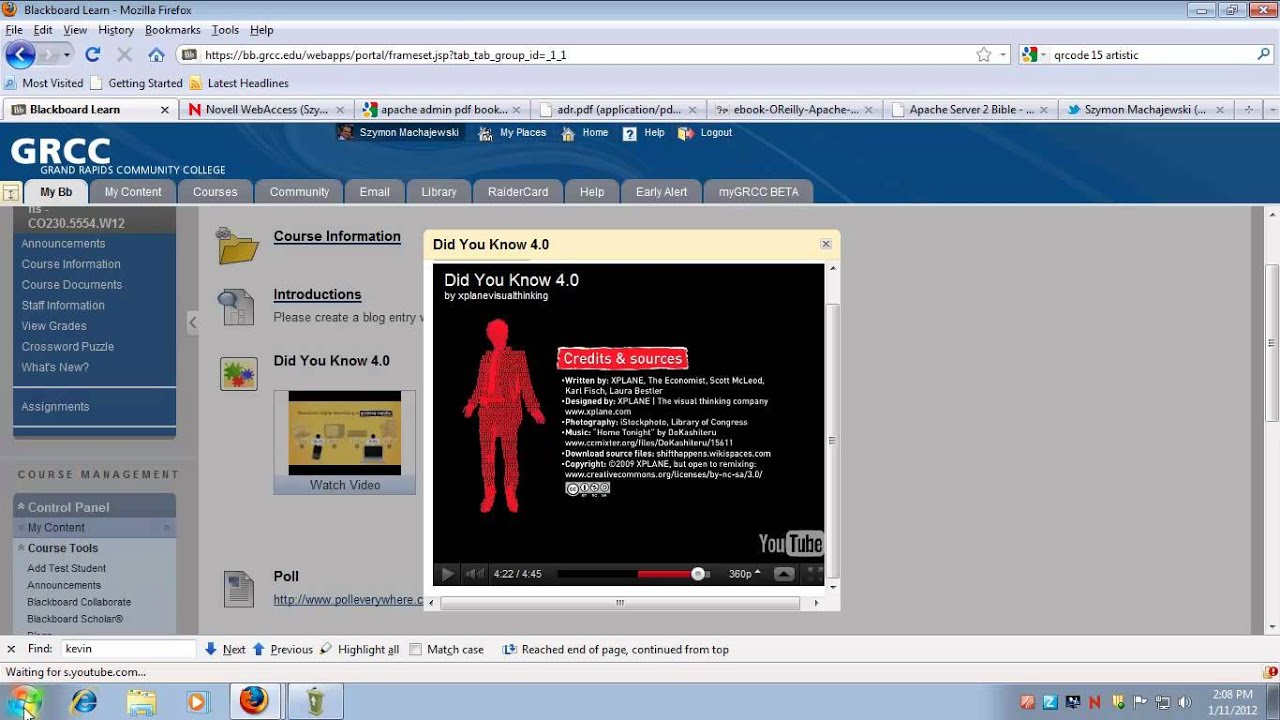Open Assignments in the course menu

coord(55,407)
